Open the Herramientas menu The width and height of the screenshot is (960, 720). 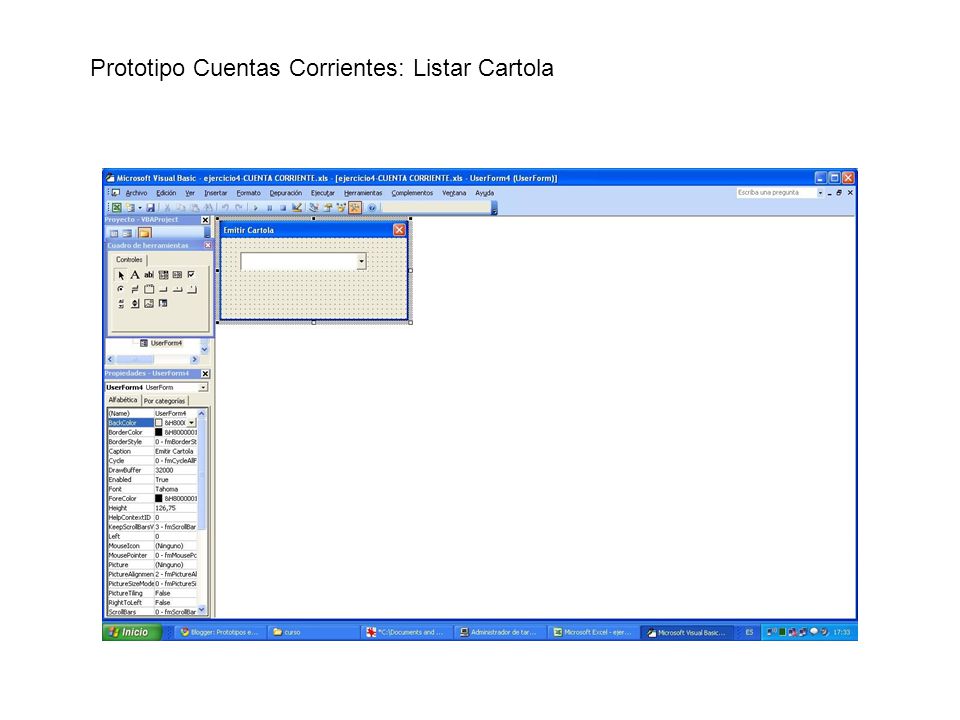pos(363,193)
